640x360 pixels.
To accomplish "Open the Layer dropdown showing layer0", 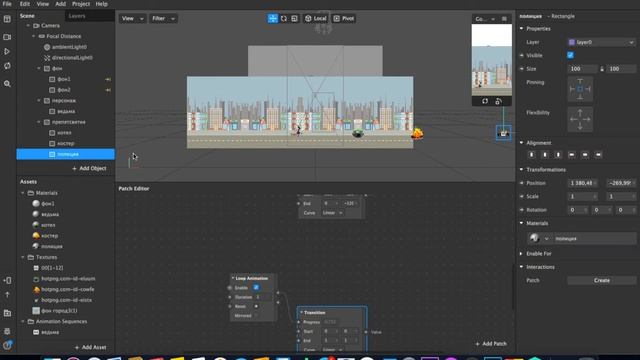I will click(x=602, y=42).
